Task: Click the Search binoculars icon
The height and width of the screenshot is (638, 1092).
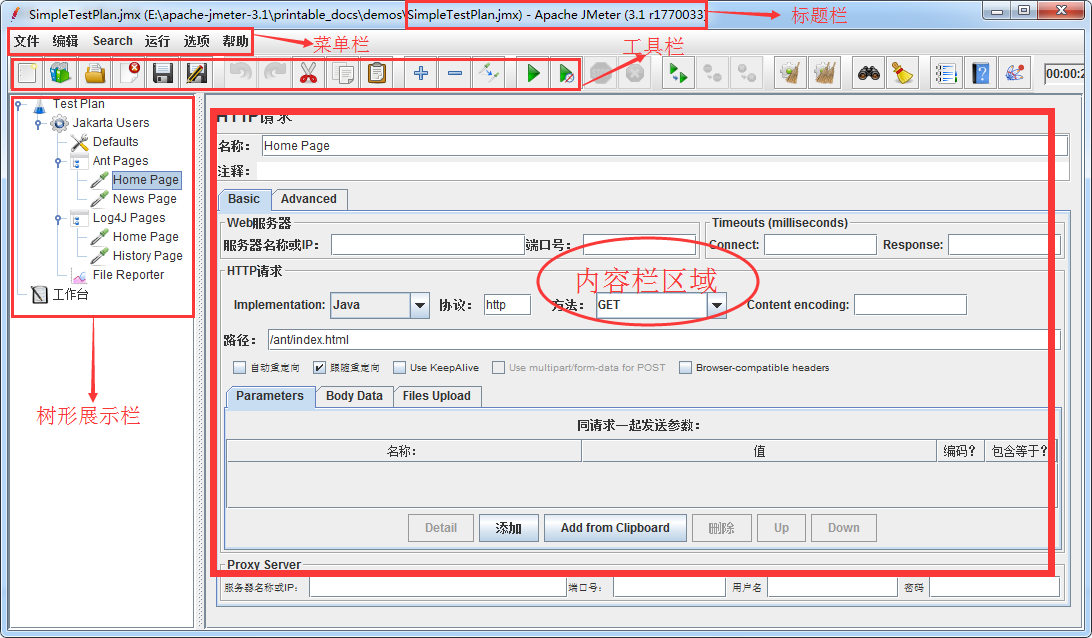Action: pyautogui.click(x=869, y=73)
